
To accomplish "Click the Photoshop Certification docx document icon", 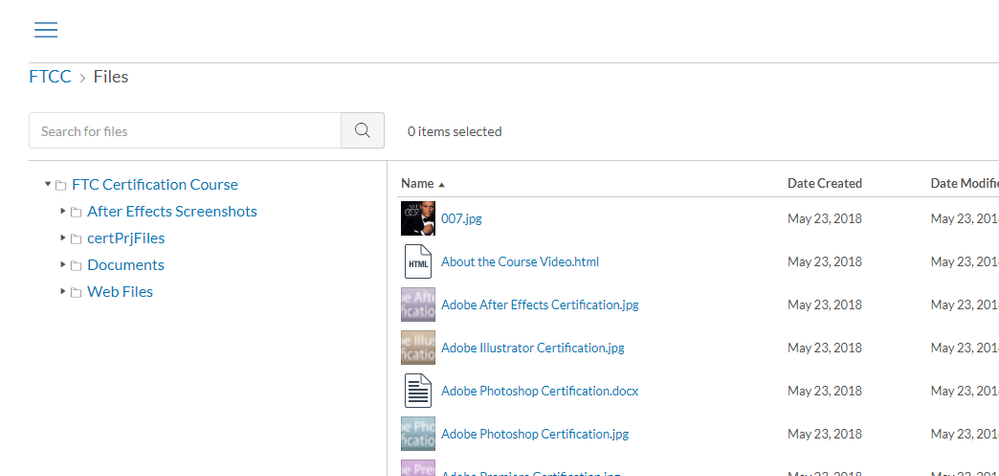I will pos(417,391).
